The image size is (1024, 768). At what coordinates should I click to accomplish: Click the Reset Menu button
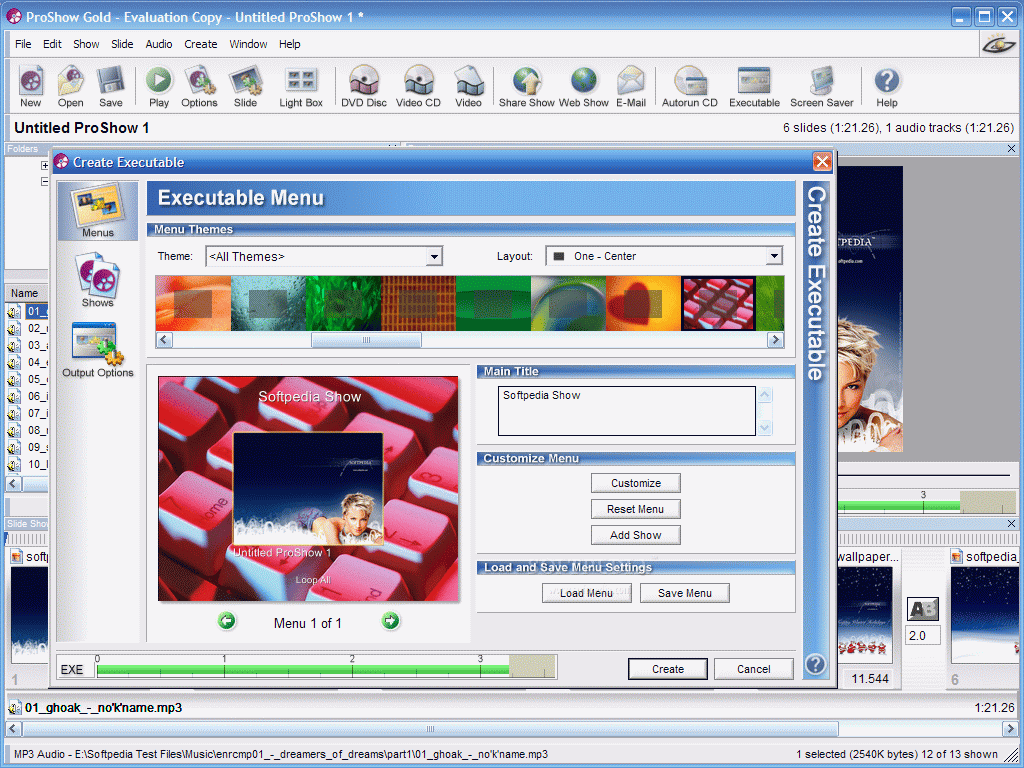point(635,509)
